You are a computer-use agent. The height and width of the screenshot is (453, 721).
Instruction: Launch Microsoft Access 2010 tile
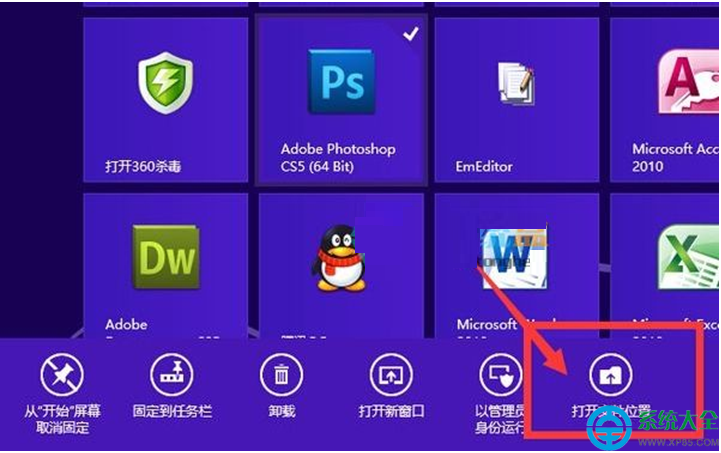[x=665, y=100]
